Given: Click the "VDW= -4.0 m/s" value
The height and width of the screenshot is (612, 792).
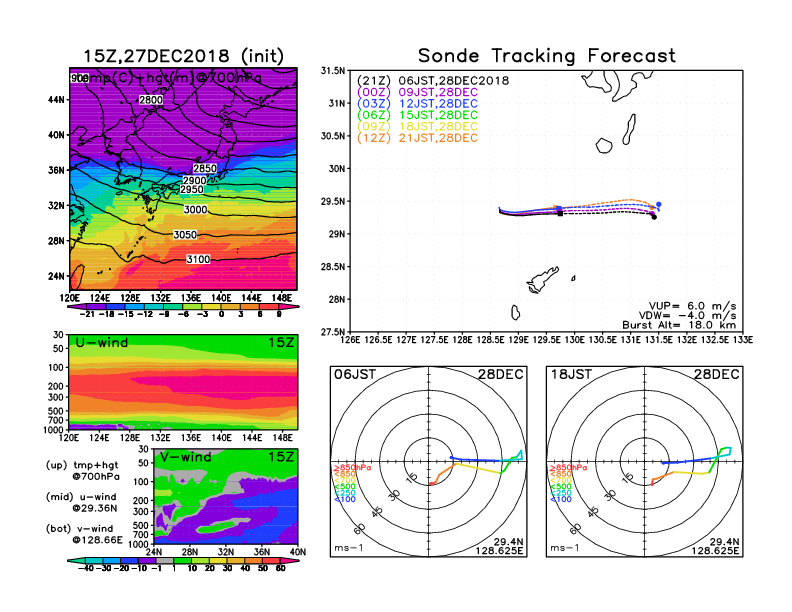Looking at the screenshot, I should pos(689,316).
